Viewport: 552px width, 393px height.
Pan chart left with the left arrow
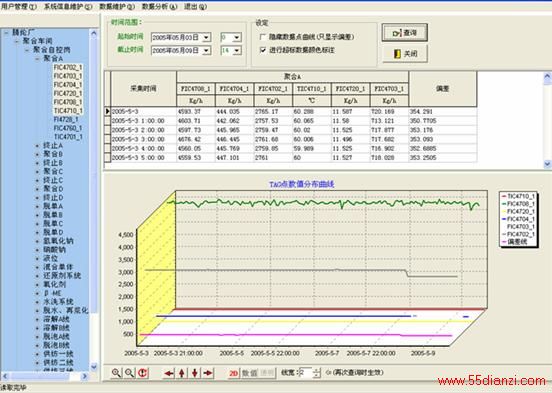(169, 373)
